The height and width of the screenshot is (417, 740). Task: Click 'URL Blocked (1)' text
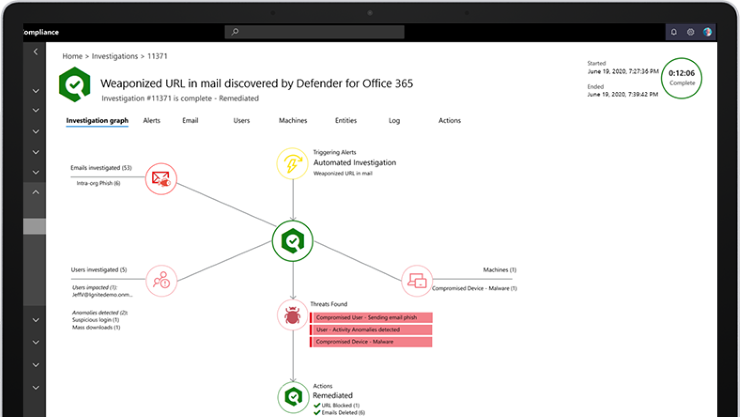coord(340,405)
